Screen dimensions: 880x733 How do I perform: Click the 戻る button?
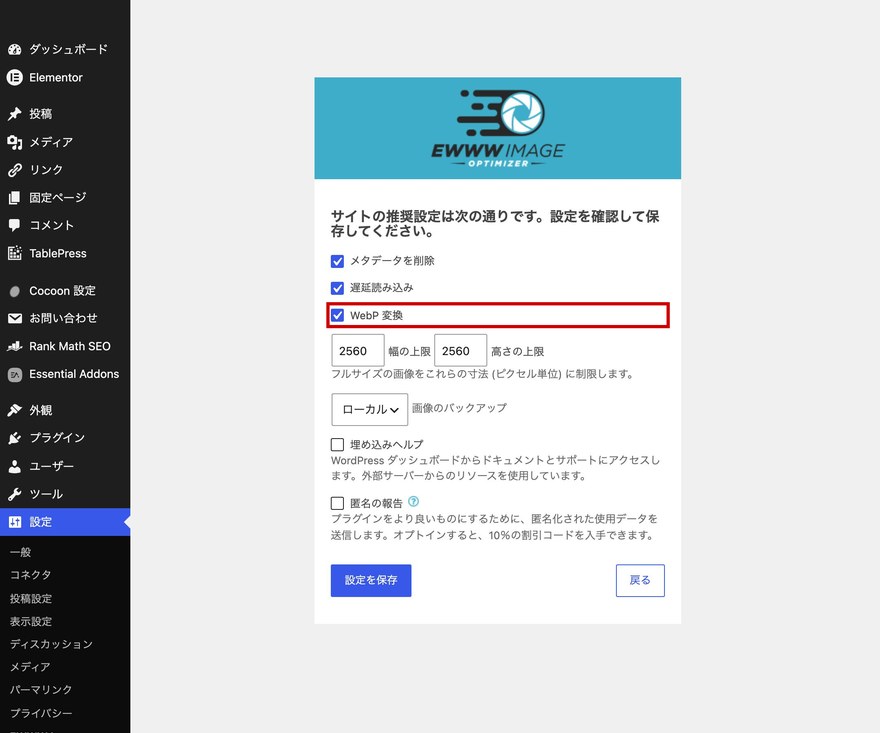(640, 580)
